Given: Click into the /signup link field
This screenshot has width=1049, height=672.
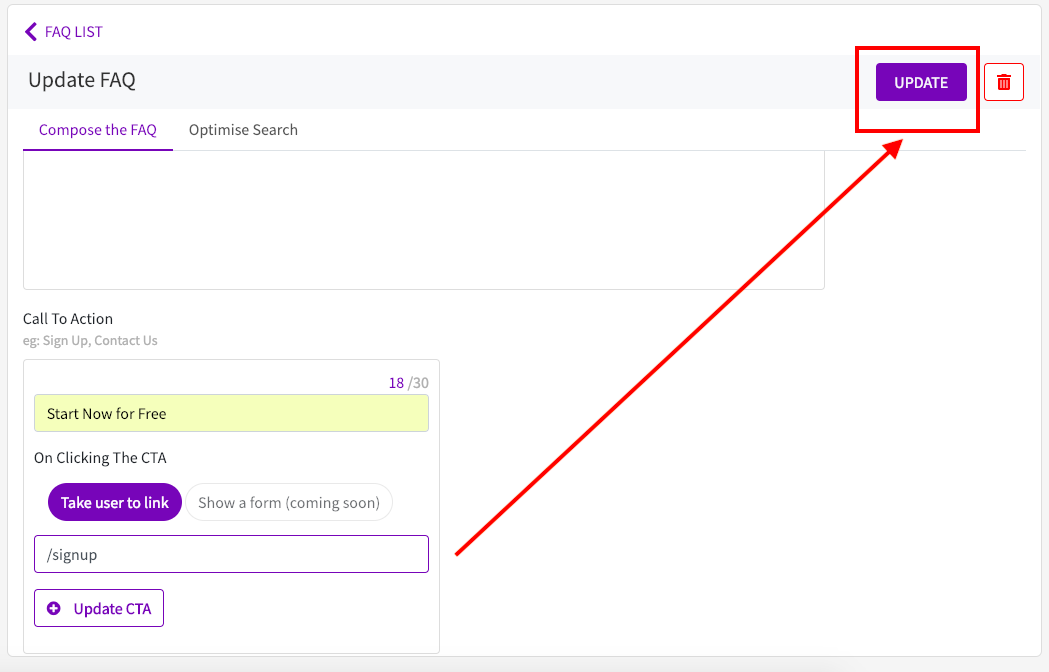Looking at the screenshot, I should tap(231, 554).
